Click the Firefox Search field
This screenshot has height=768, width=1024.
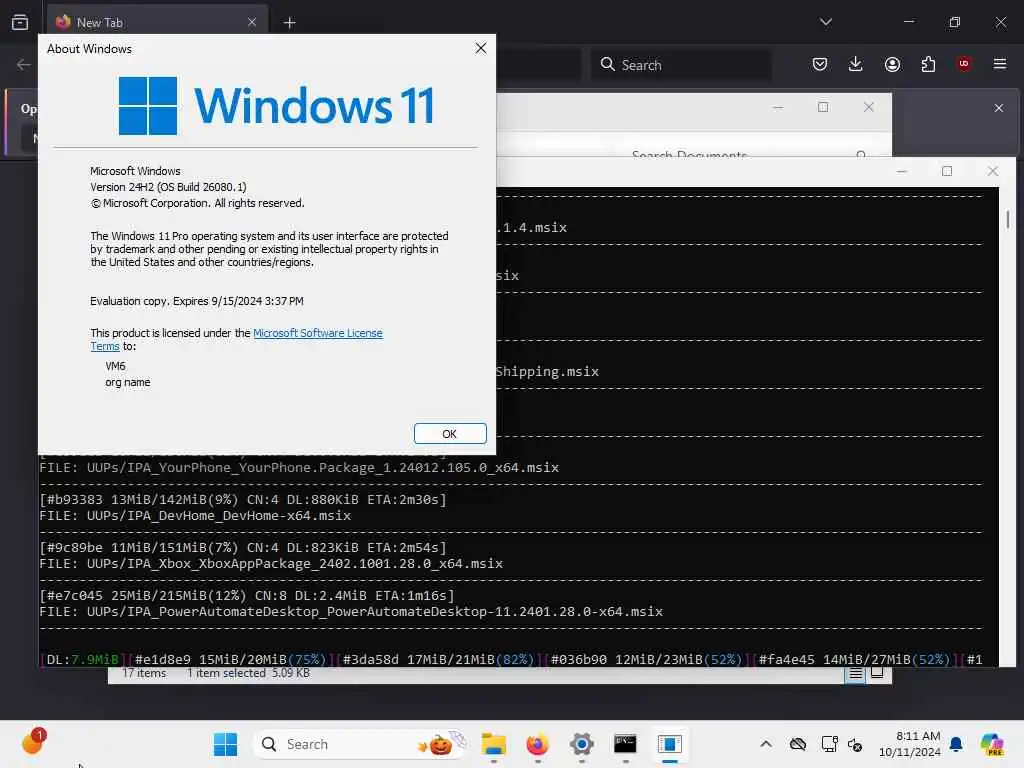pyautogui.click(x=681, y=65)
